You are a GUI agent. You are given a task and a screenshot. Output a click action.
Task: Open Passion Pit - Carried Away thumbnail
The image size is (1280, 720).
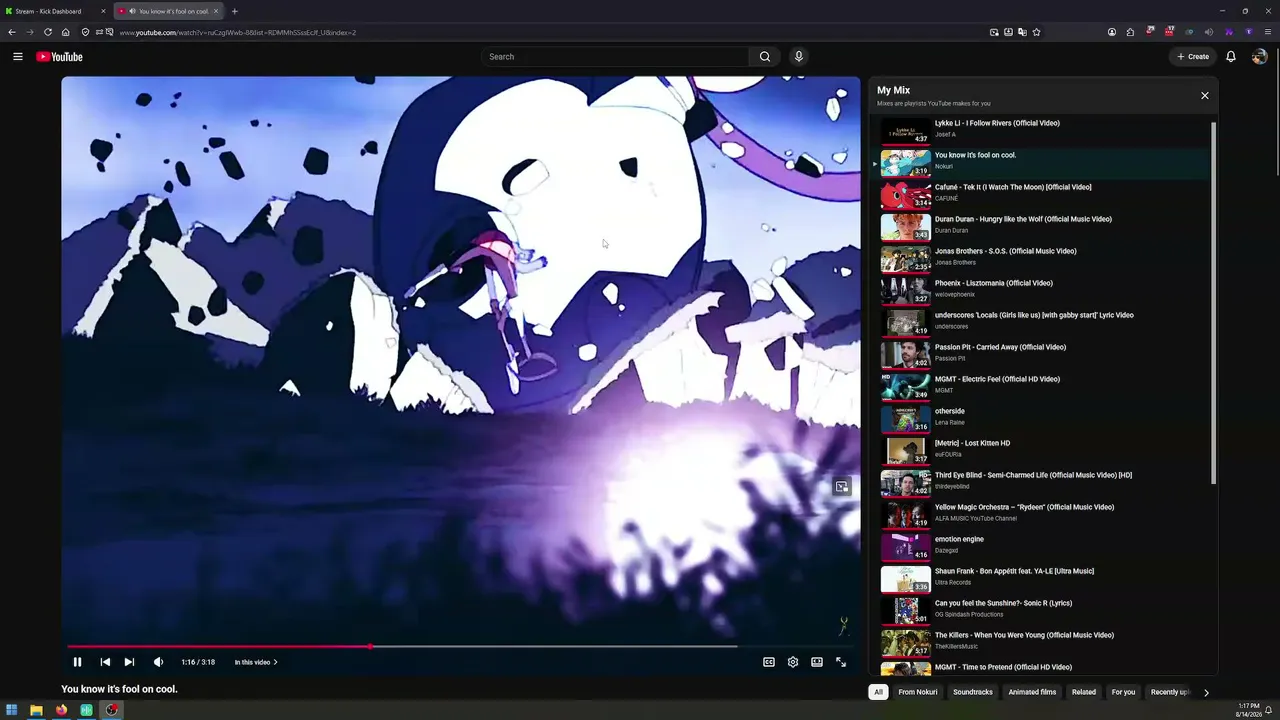pos(905,354)
